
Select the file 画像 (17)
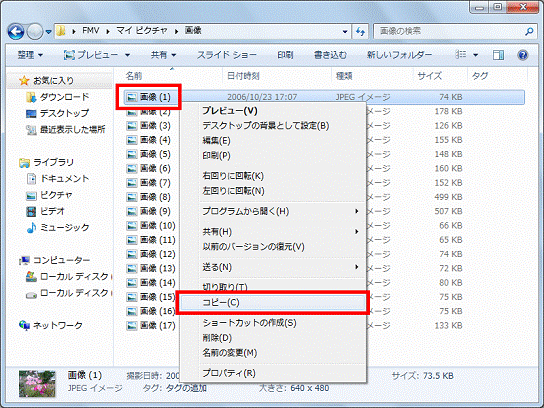(151, 325)
